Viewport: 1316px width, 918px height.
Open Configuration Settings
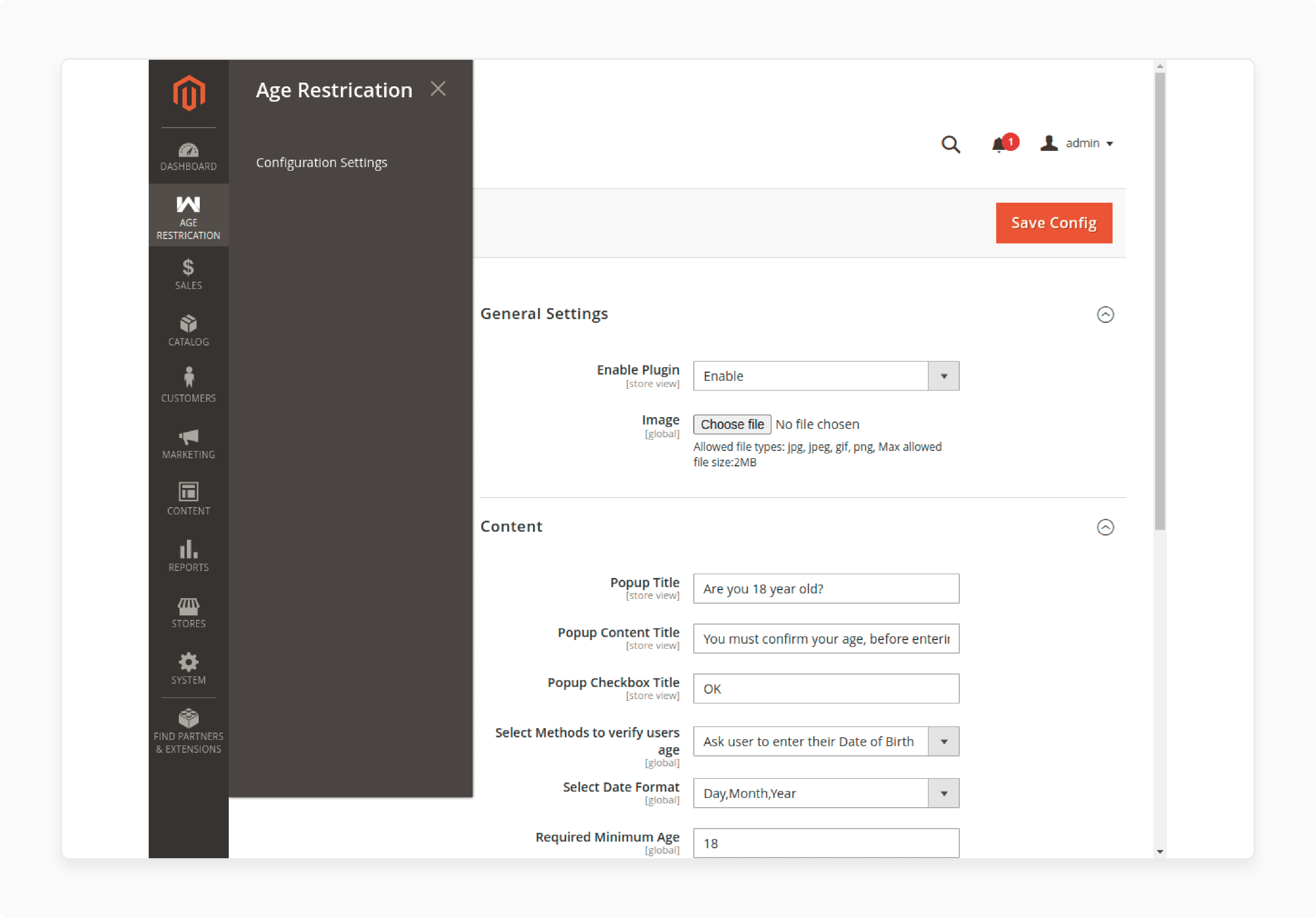point(322,163)
